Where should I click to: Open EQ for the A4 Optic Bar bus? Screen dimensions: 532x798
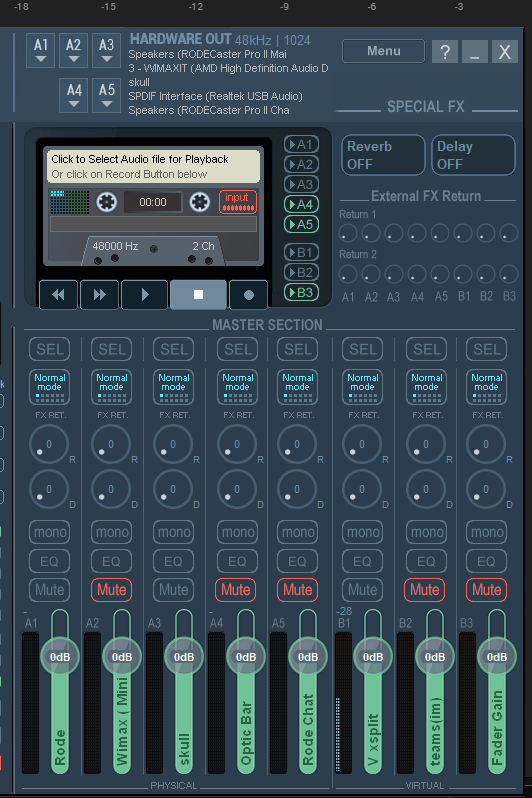tap(237, 561)
